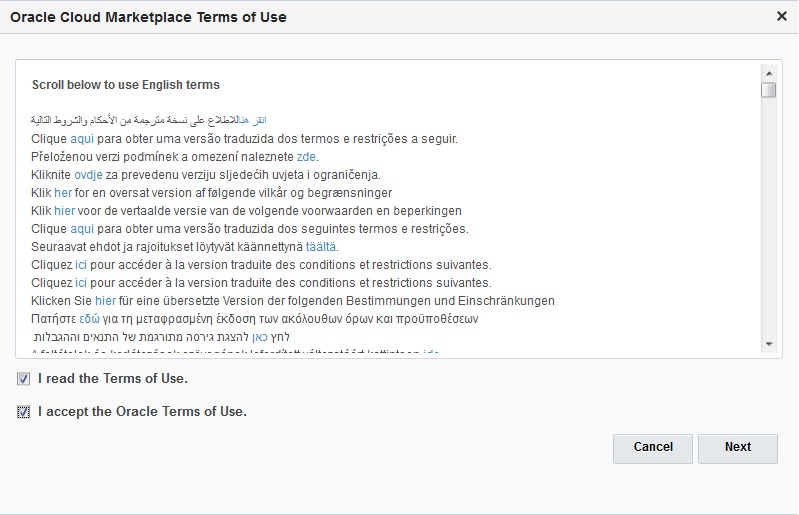Open the Danish 'her' link
This screenshot has height=515, width=799.
click(63, 193)
